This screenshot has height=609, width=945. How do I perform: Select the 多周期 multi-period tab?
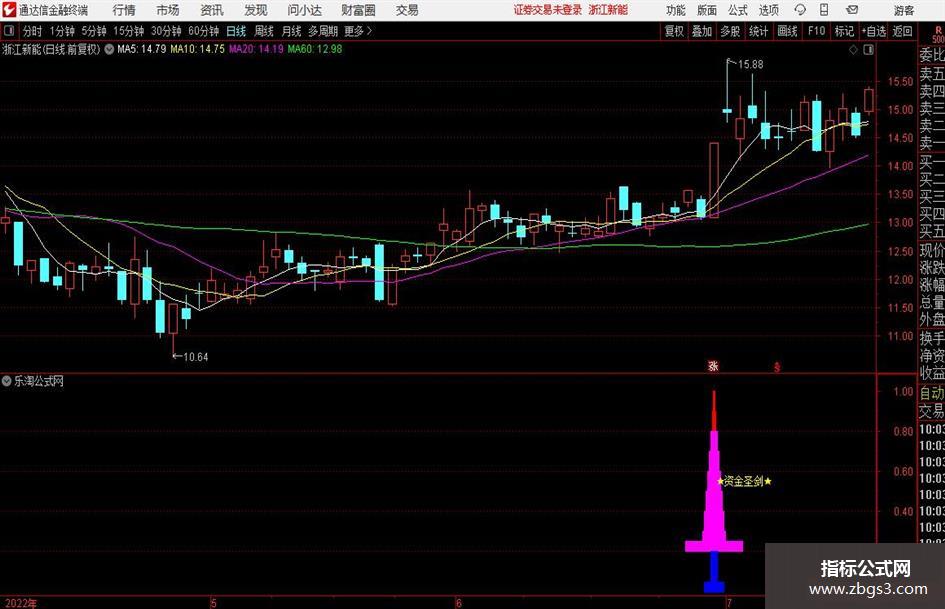[x=323, y=31]
